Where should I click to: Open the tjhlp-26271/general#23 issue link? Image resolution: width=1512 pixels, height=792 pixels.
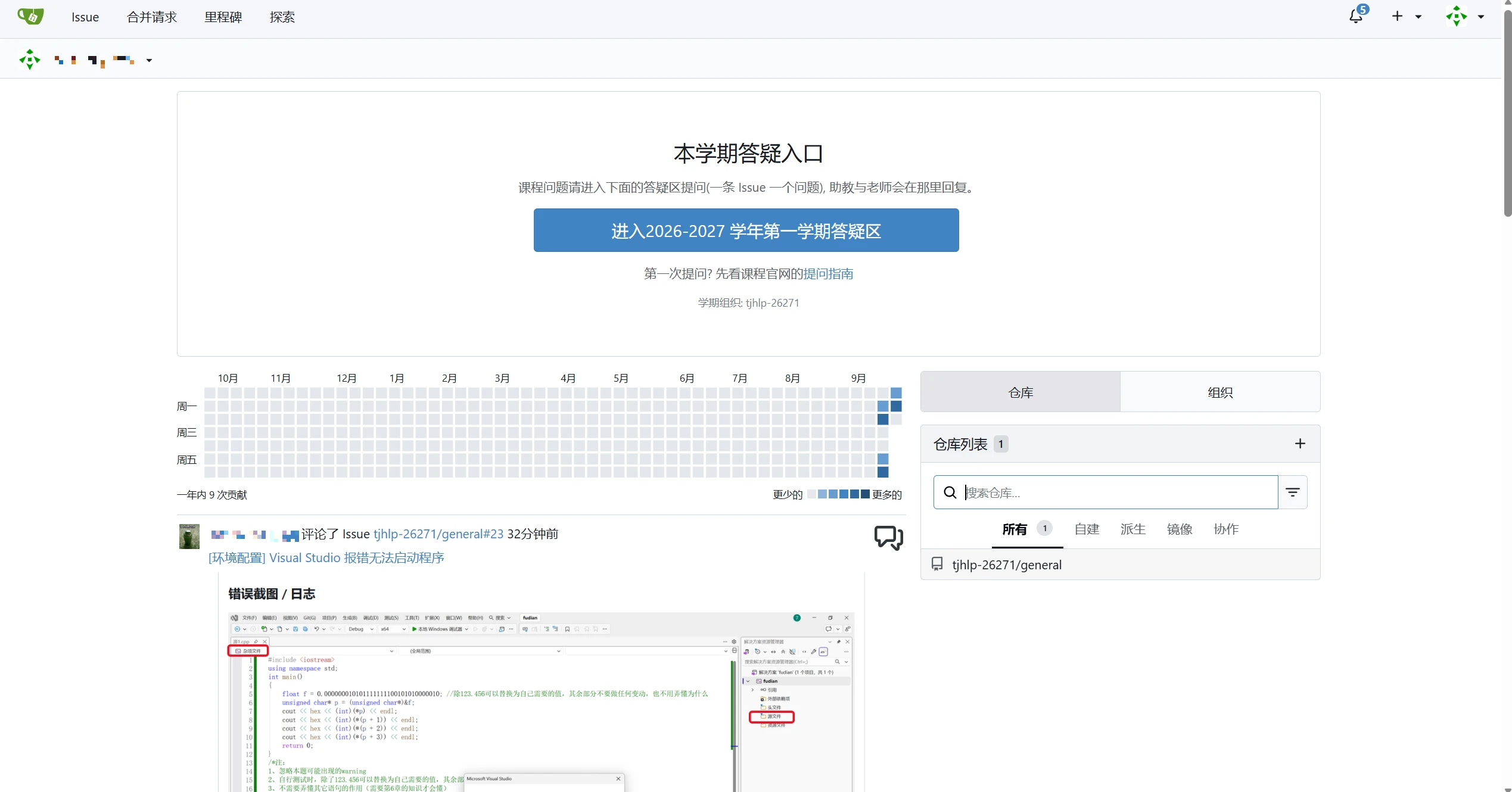click(x=438, y=534)
